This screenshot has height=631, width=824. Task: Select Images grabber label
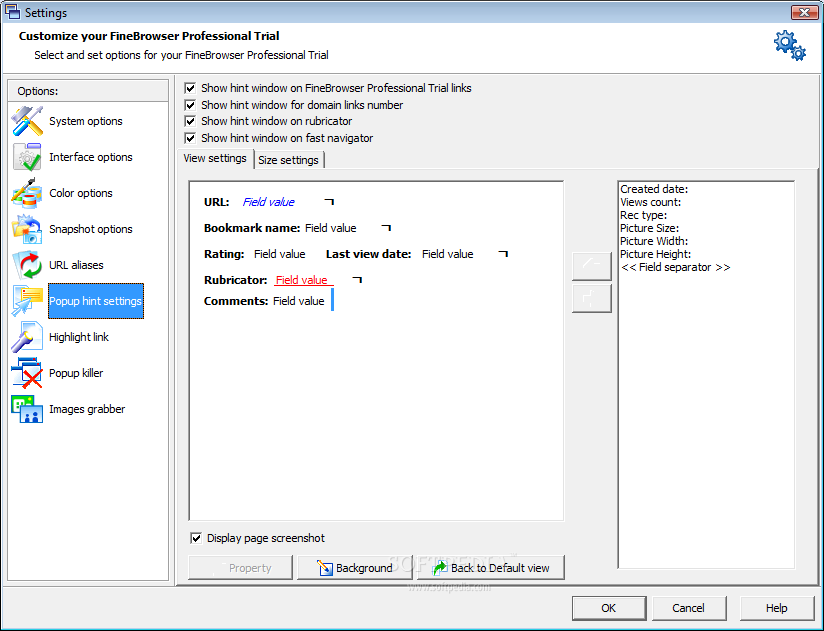pyautogui.click(x=87, y=409)
